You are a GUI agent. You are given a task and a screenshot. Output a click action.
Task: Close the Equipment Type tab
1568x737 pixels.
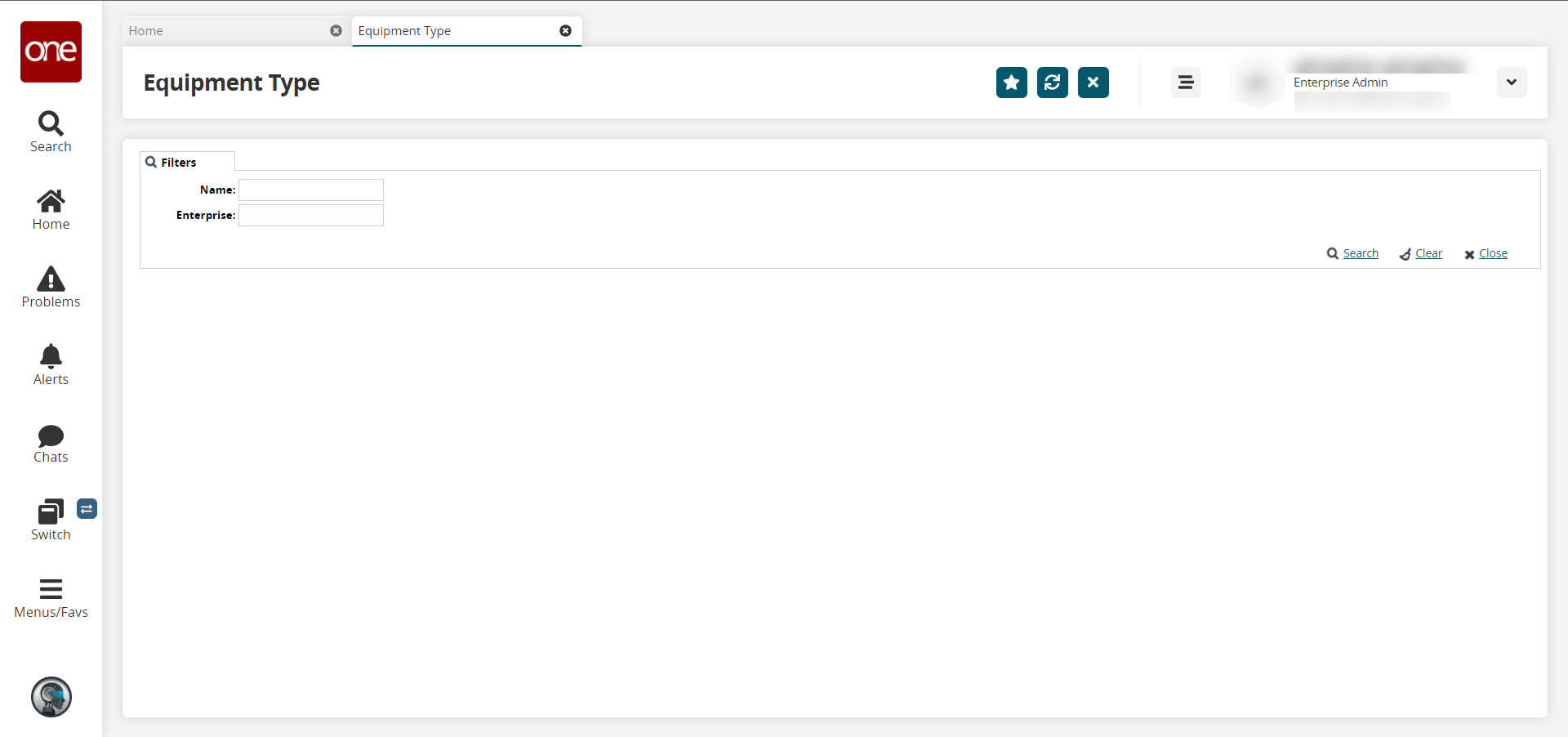pyautogui.click(x=565, y=31)
